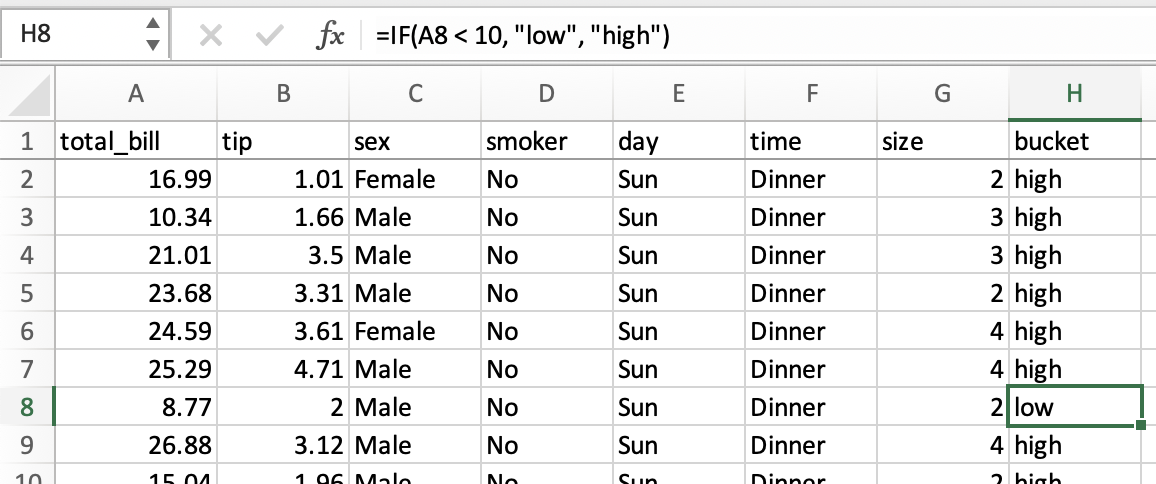The height and width of the screenshot is (484, 1156).
Task: Select column D header
Action: coord(546,94)
